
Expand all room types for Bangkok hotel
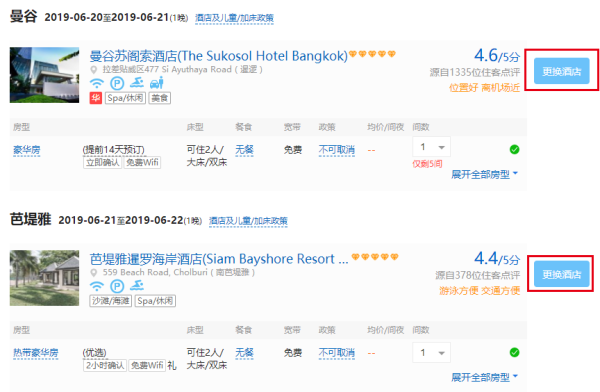coord(484,175)
